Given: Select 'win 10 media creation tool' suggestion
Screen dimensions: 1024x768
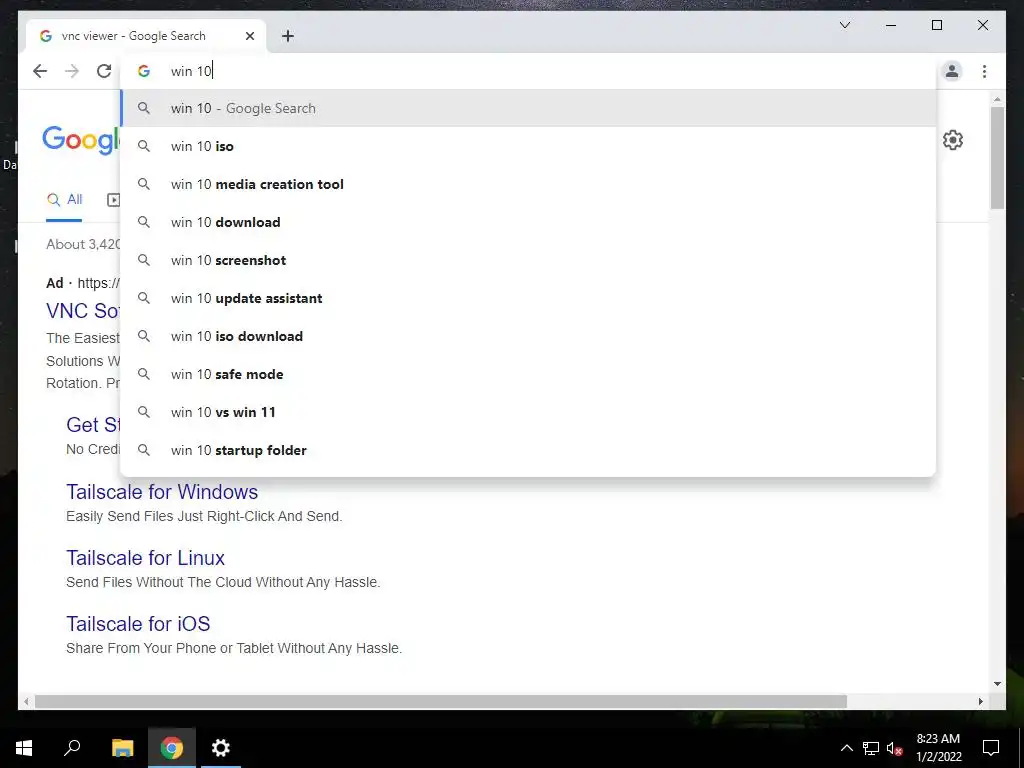Looking at the screenshot, I should [x=528, y=184].
